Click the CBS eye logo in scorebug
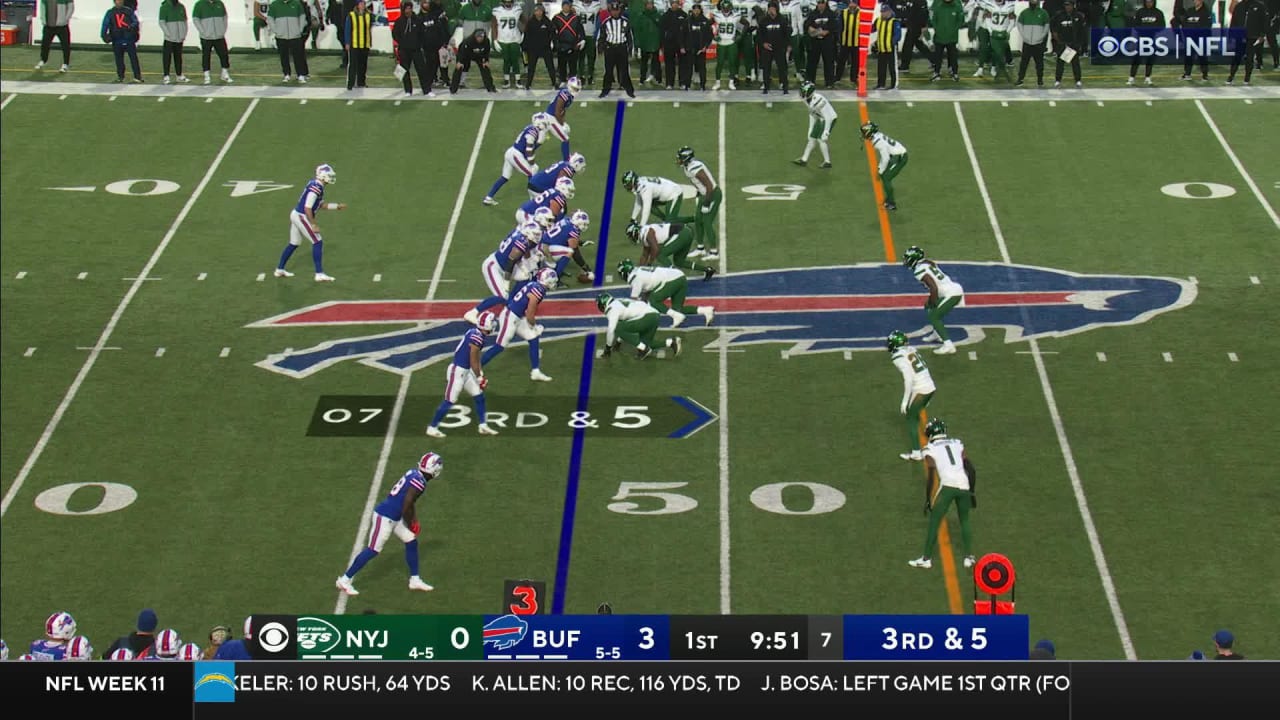The height and width of the screenshot is (720, 1280). pos(273,637)
